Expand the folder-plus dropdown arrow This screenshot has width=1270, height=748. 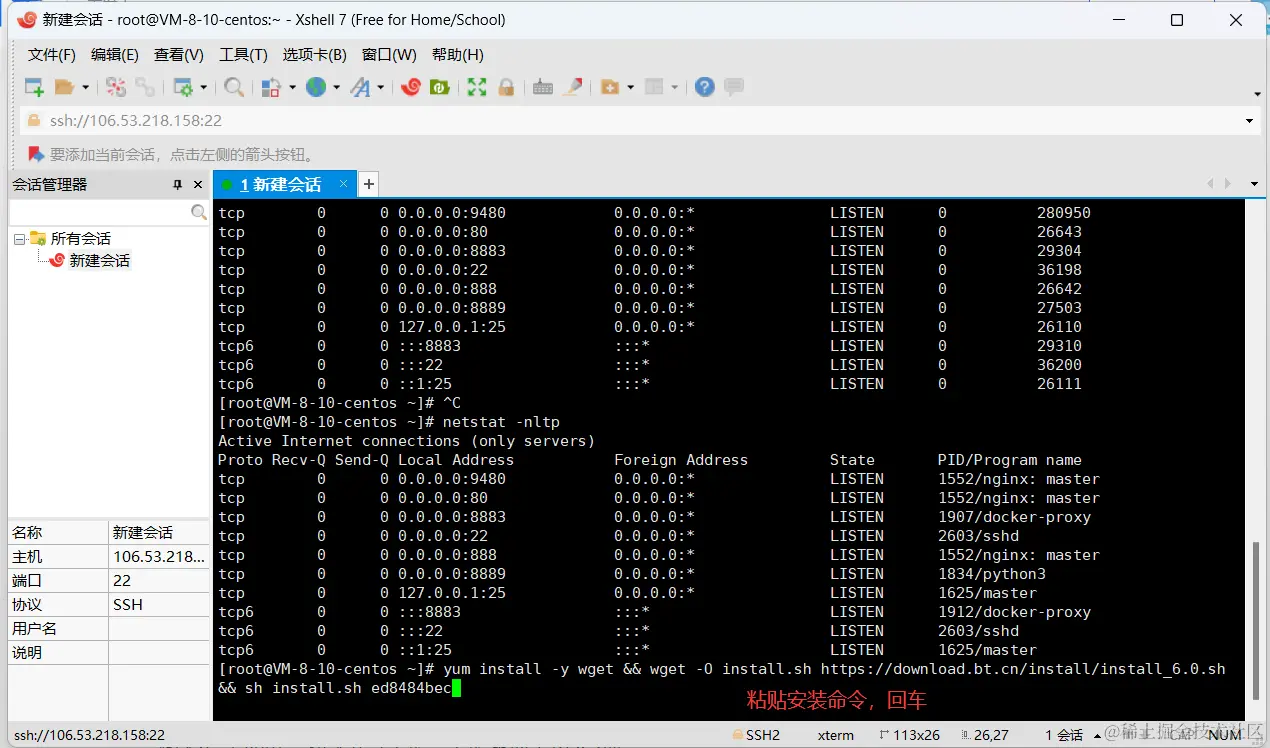point(630,88)
